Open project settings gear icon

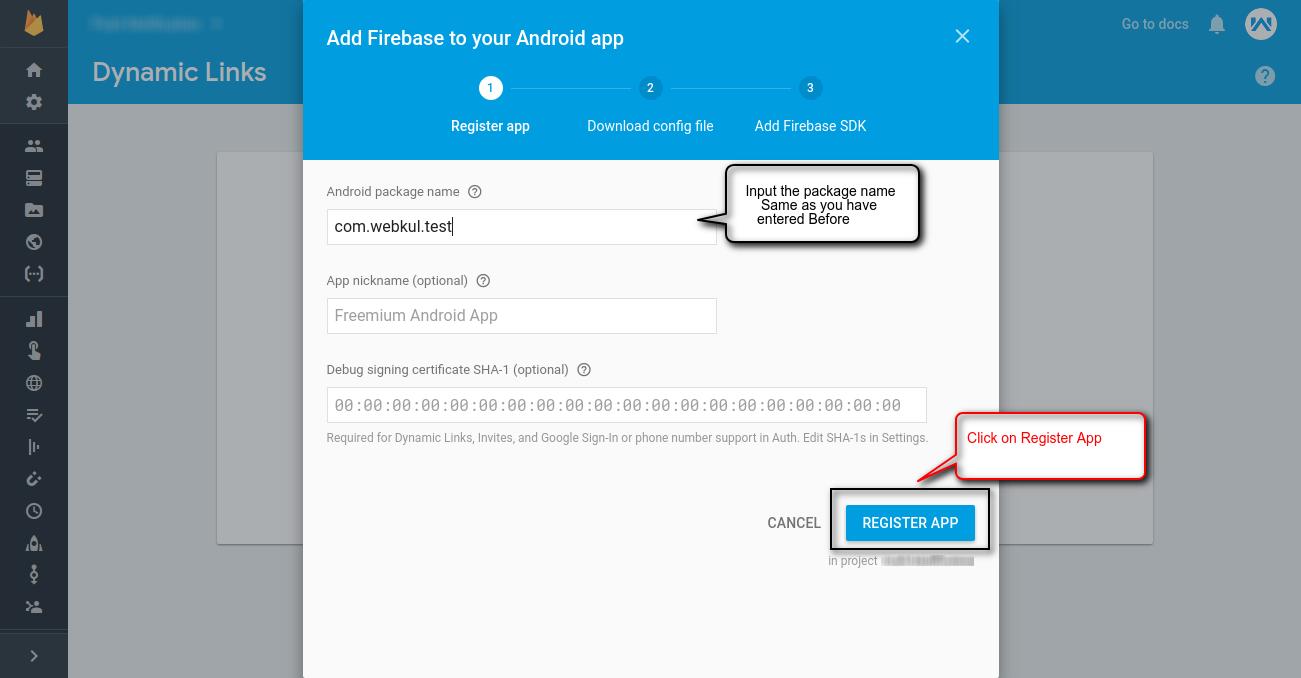(34, 102)
